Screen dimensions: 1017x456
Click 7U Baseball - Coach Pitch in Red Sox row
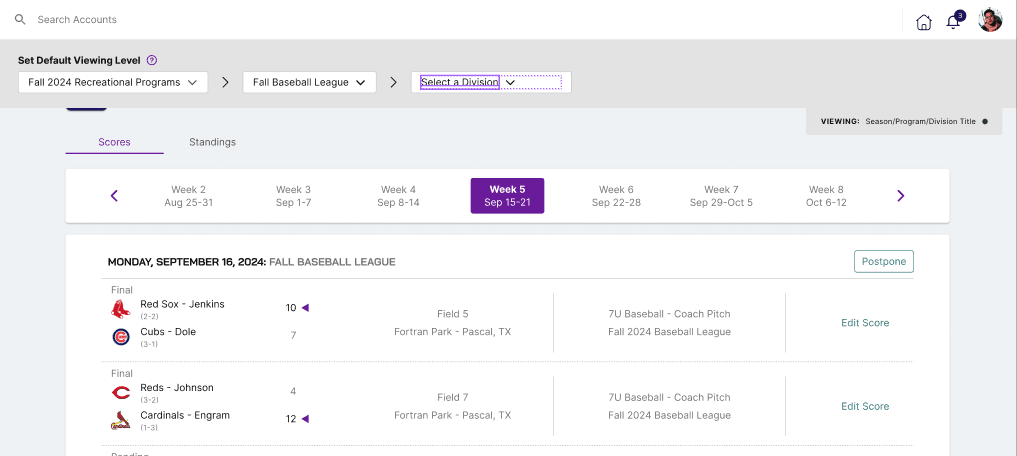669,314
